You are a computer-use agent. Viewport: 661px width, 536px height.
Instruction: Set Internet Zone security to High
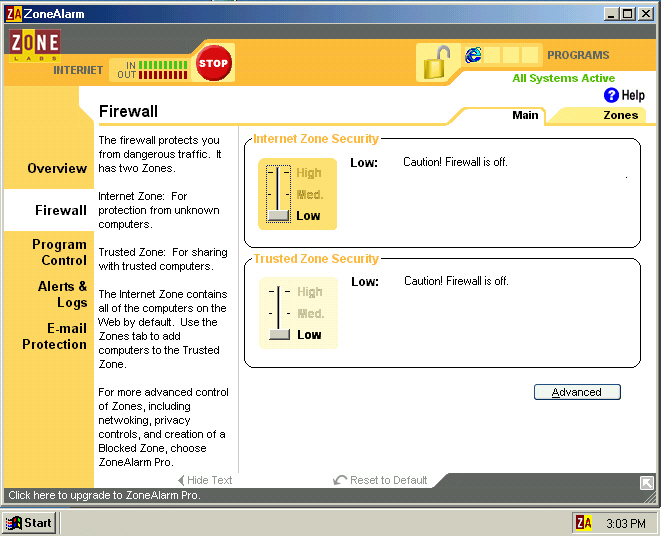(309, 173)
